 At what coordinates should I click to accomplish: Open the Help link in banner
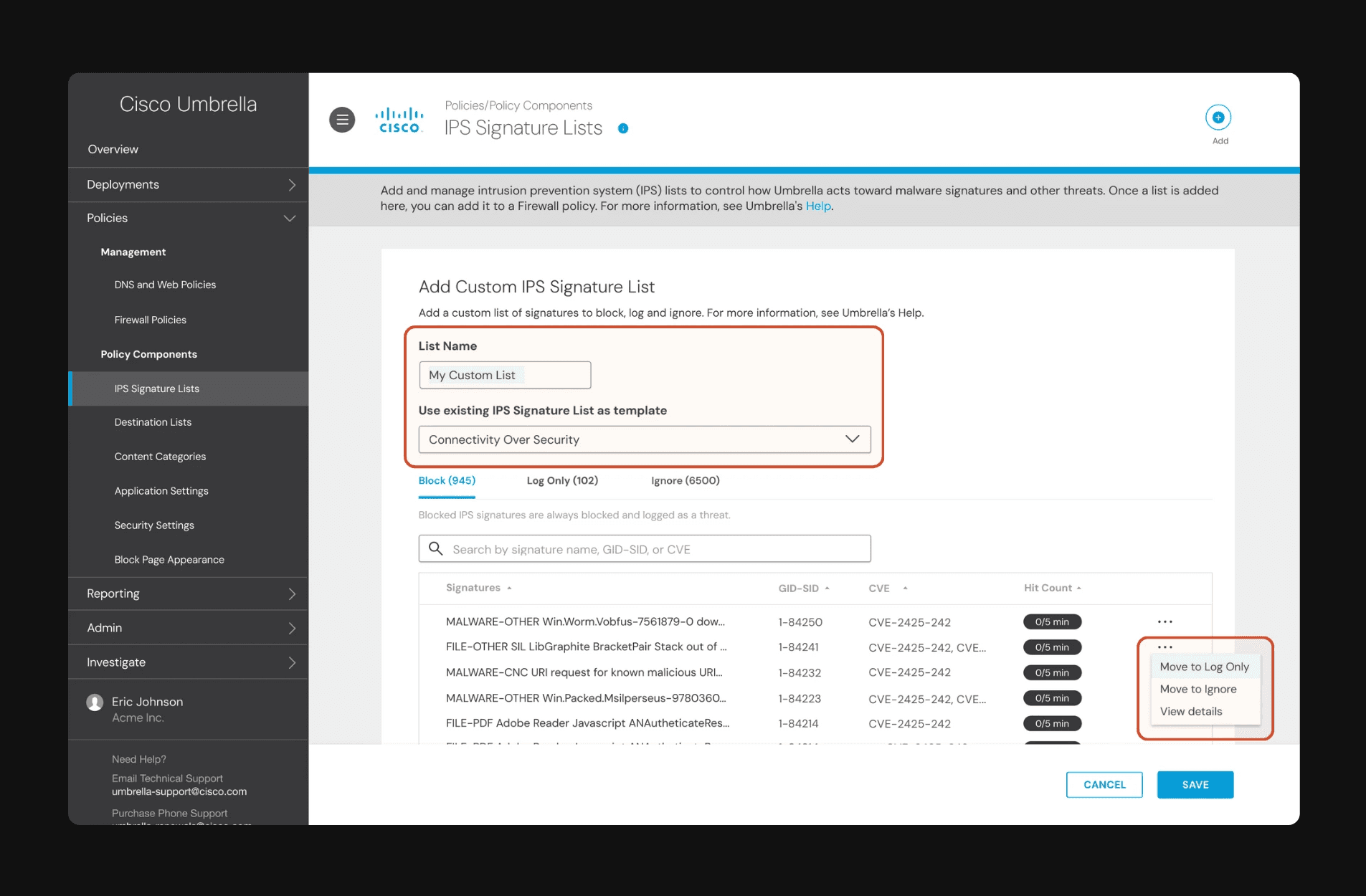coord(817,206)
